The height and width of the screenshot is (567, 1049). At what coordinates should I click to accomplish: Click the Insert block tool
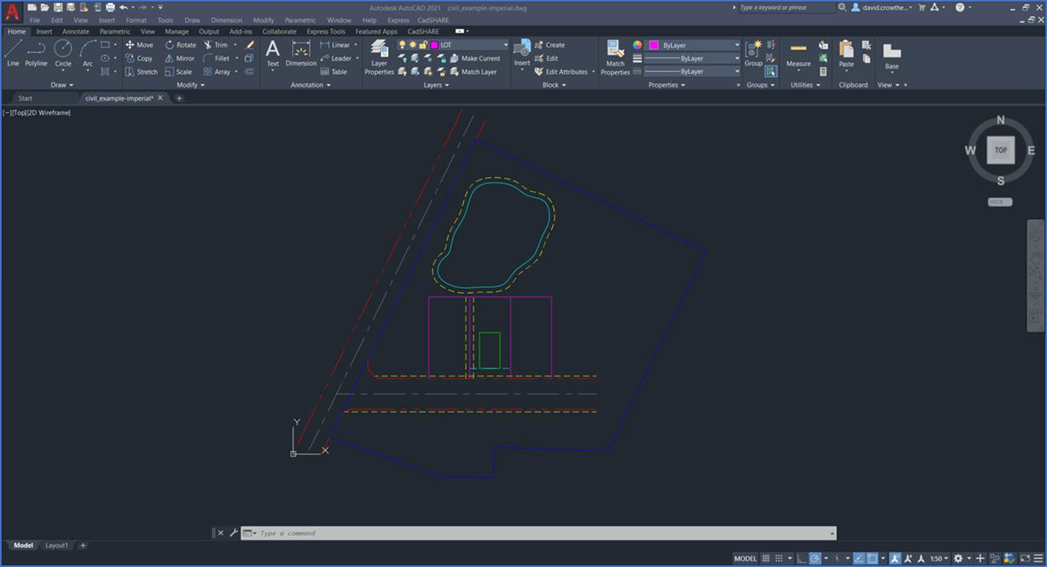pyautogui.click(x=522, y=53)
